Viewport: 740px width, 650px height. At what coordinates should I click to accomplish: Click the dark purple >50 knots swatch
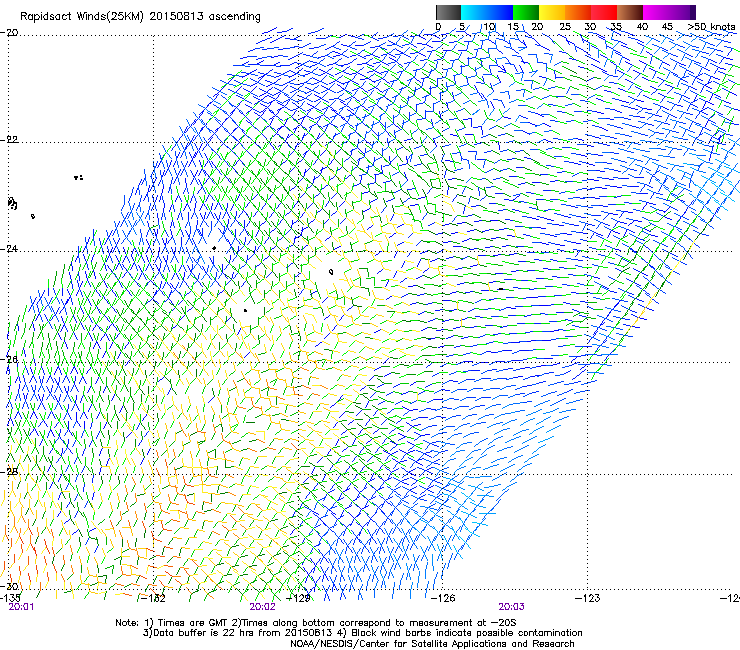coord(692,12)
